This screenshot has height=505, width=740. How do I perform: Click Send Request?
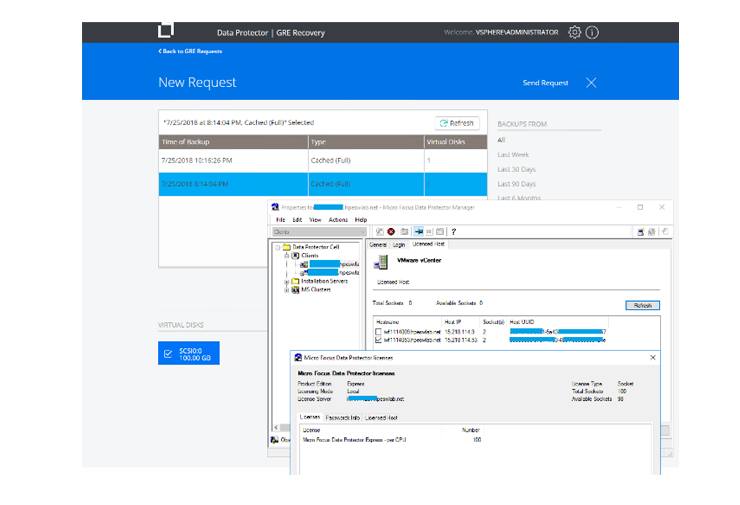(545, 83)
